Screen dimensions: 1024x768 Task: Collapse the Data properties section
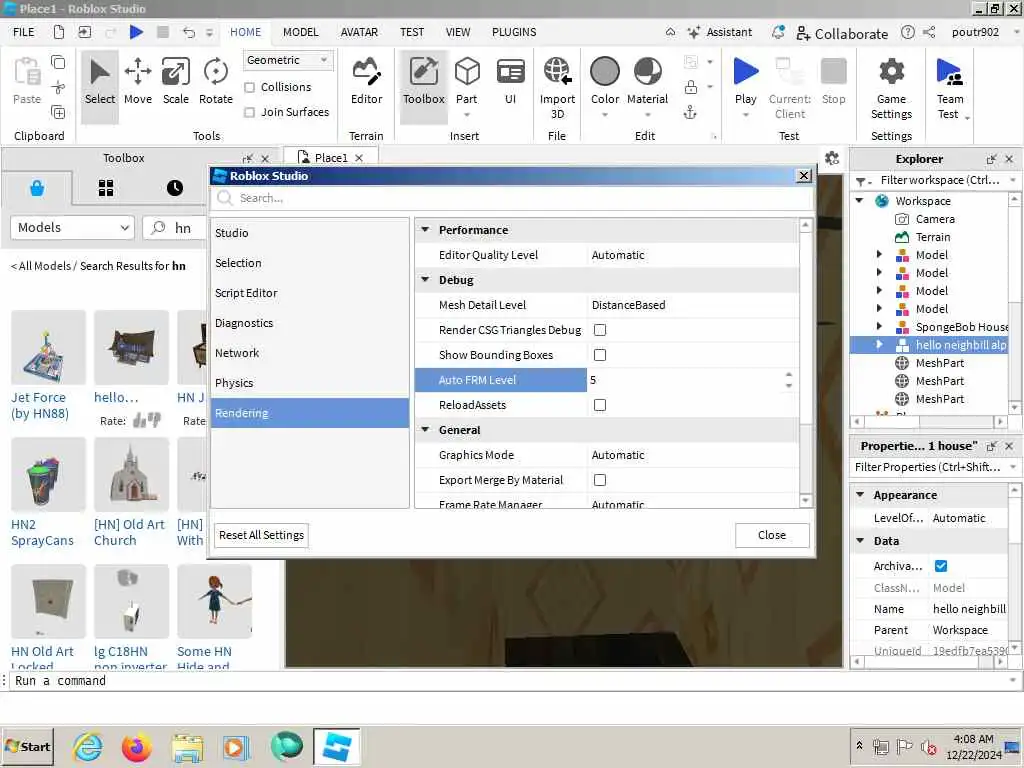[861, 540]
